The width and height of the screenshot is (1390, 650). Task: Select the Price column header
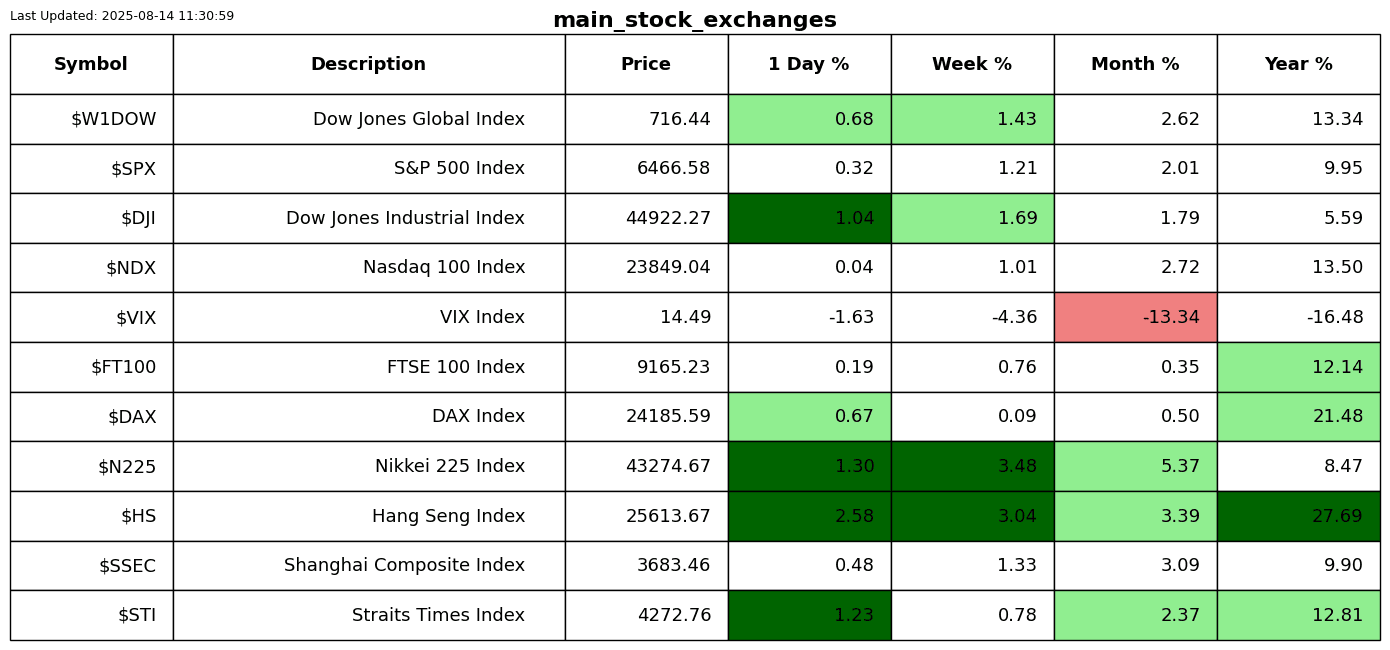point(646,65)
